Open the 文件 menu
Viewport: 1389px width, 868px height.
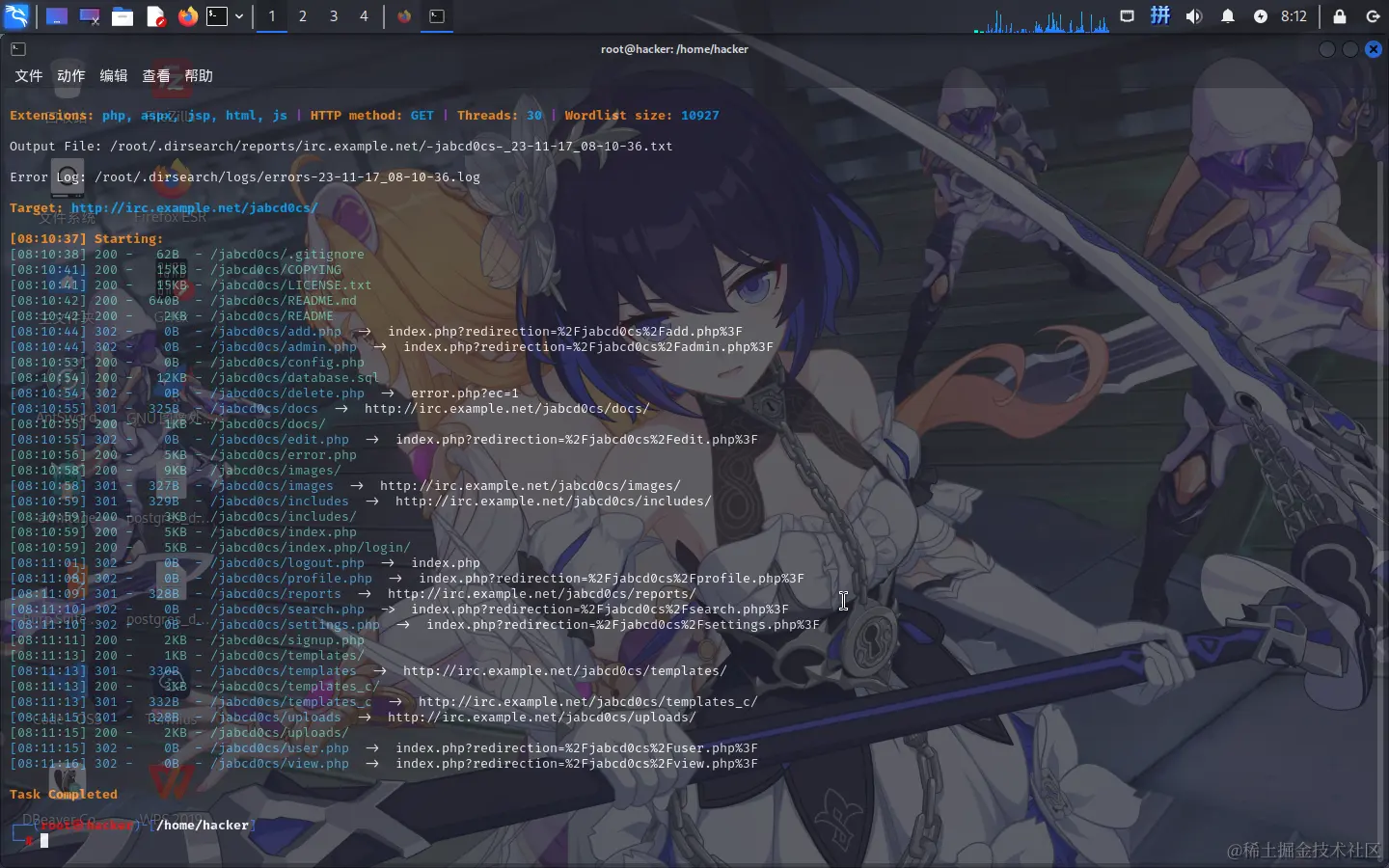click(x=29, y=76)
